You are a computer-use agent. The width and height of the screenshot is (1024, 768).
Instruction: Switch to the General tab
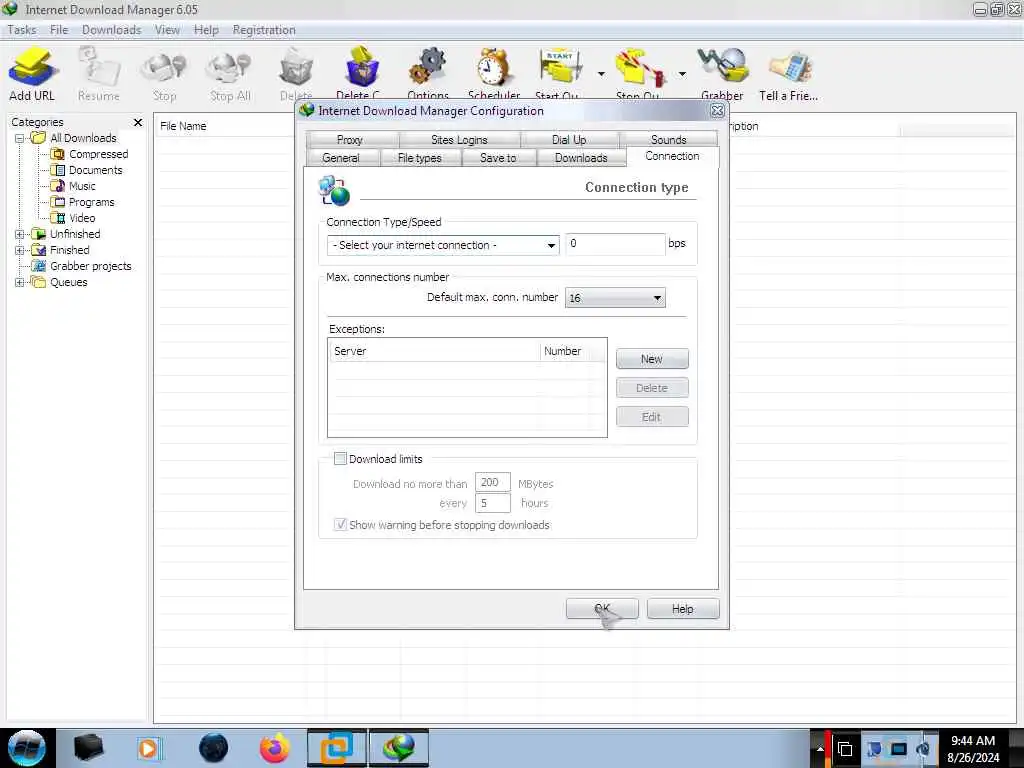[x=341, y=158]
